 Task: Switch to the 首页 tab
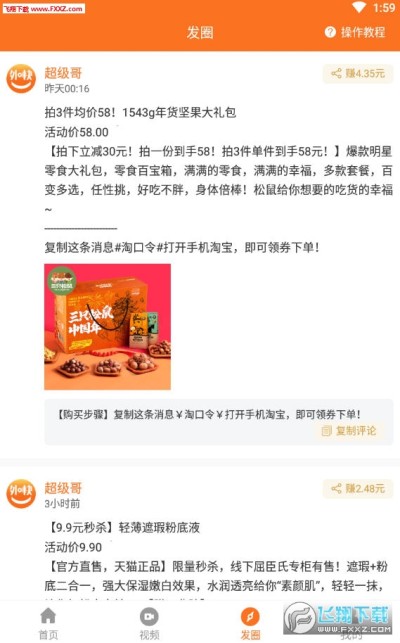(48, 623)
